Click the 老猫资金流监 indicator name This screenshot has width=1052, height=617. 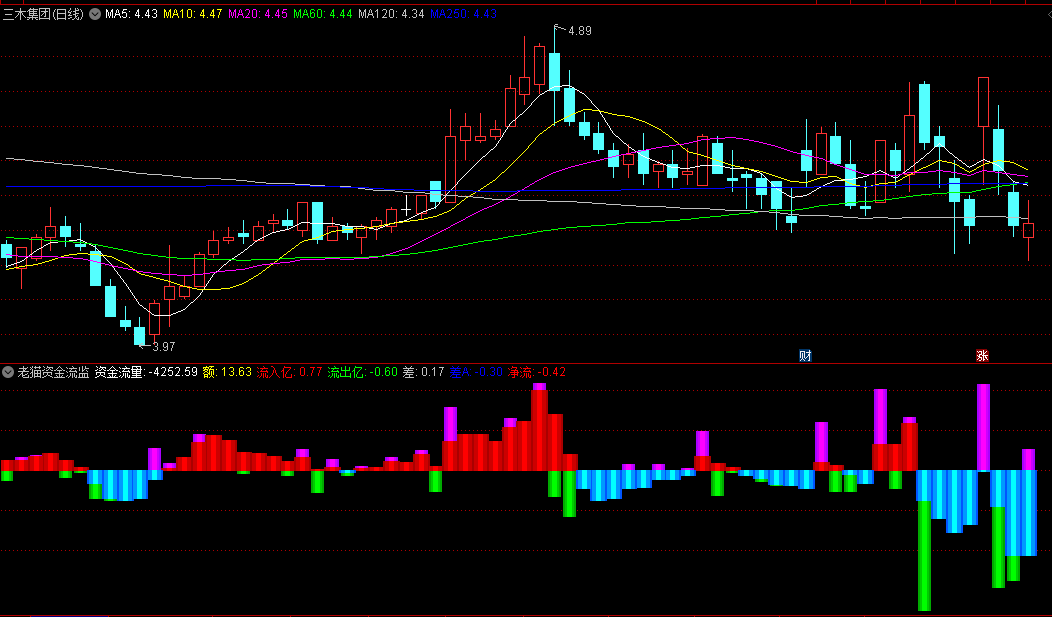[x=54, y=372]
